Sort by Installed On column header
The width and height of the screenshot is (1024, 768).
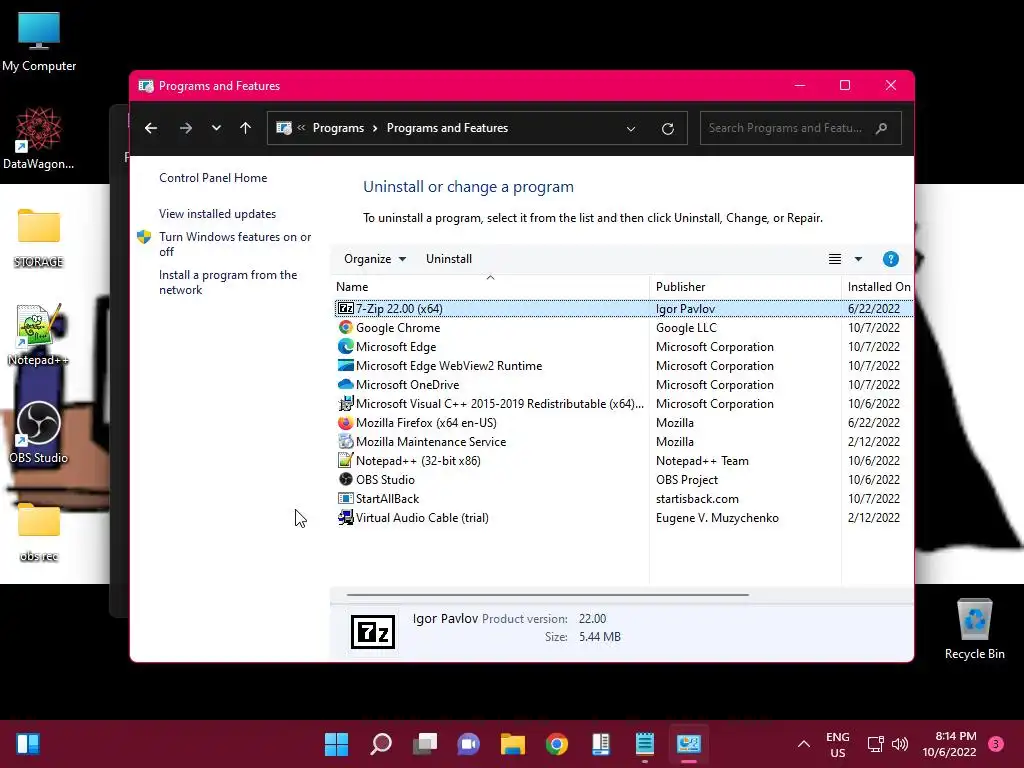pos(878,287)
